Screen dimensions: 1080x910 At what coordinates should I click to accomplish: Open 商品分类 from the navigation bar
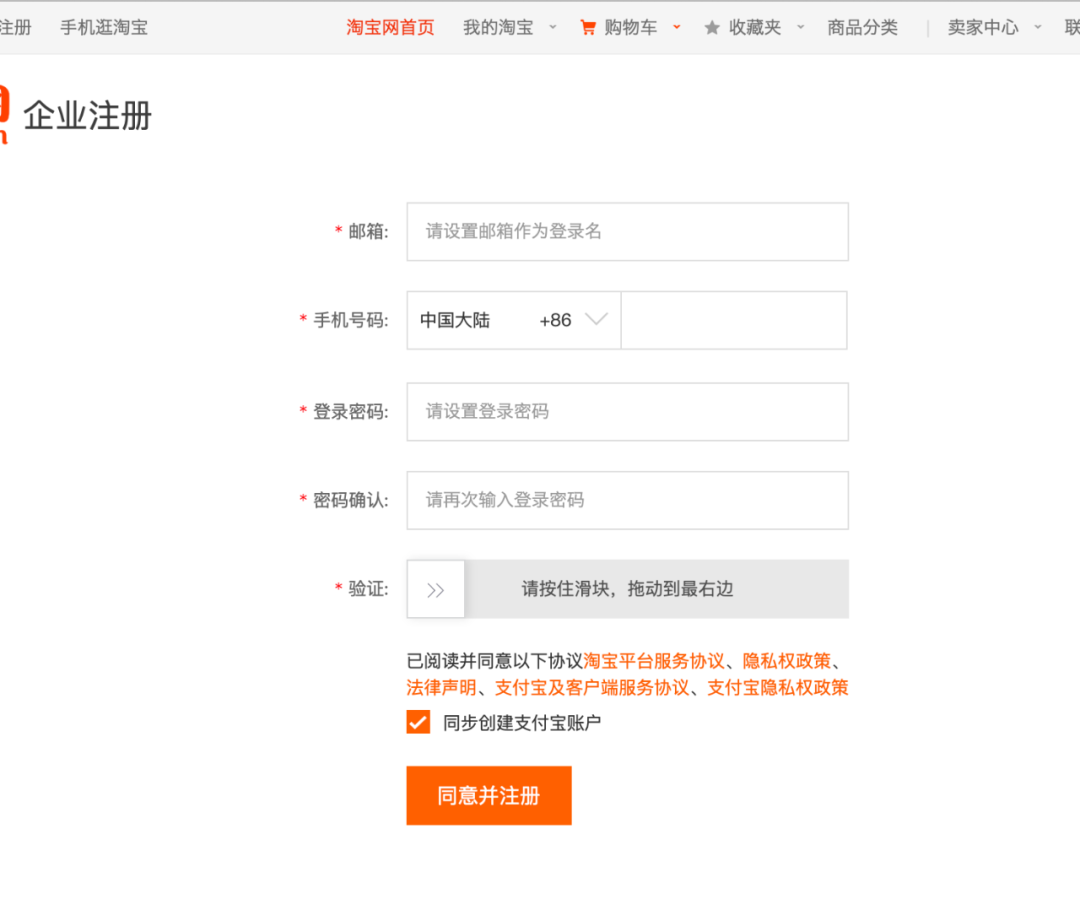coord(863,27)
